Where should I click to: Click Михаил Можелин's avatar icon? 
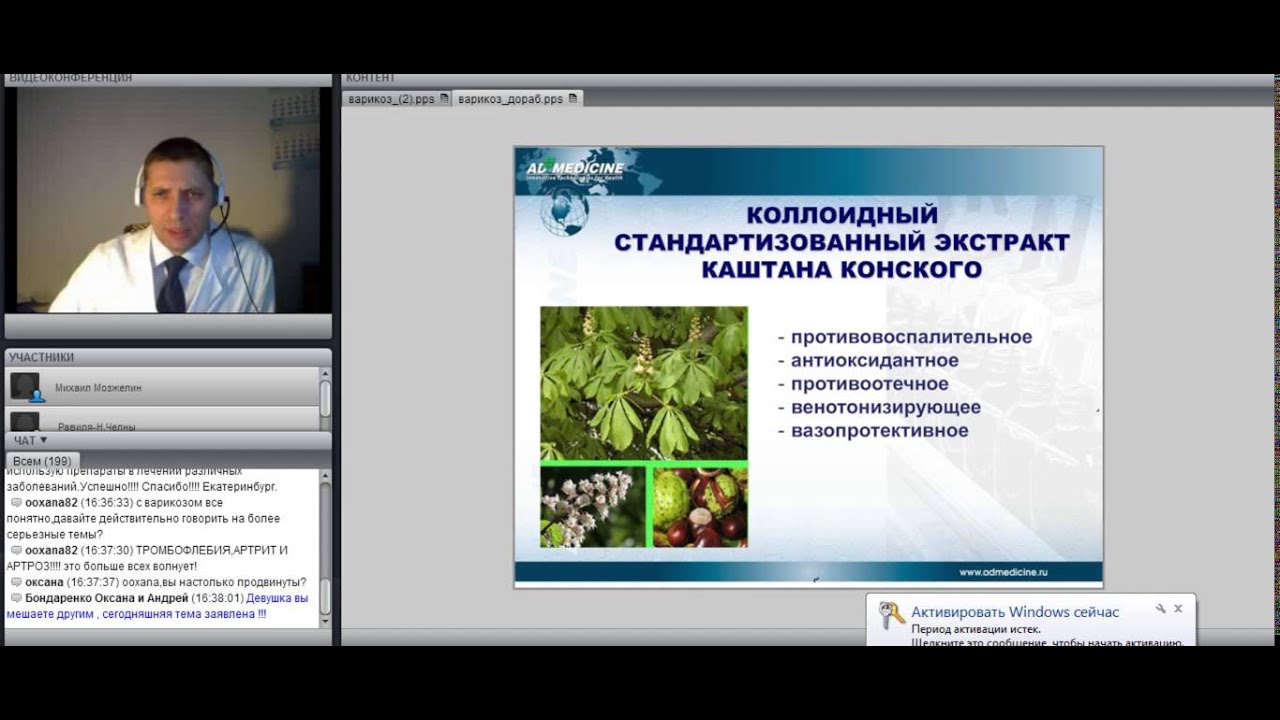click(26, 387)
